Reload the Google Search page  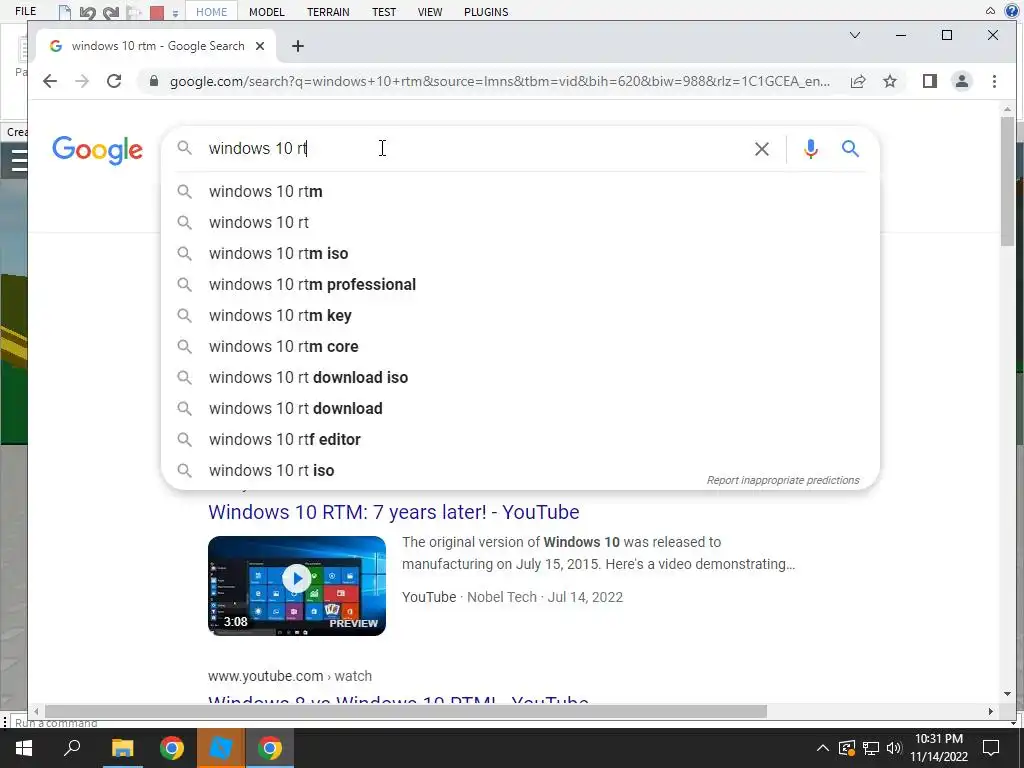point(114,81)
